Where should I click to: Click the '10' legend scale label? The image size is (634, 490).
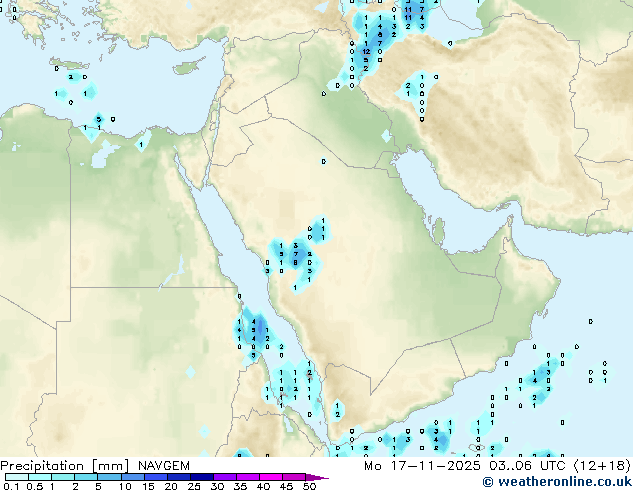pos(125,486)
